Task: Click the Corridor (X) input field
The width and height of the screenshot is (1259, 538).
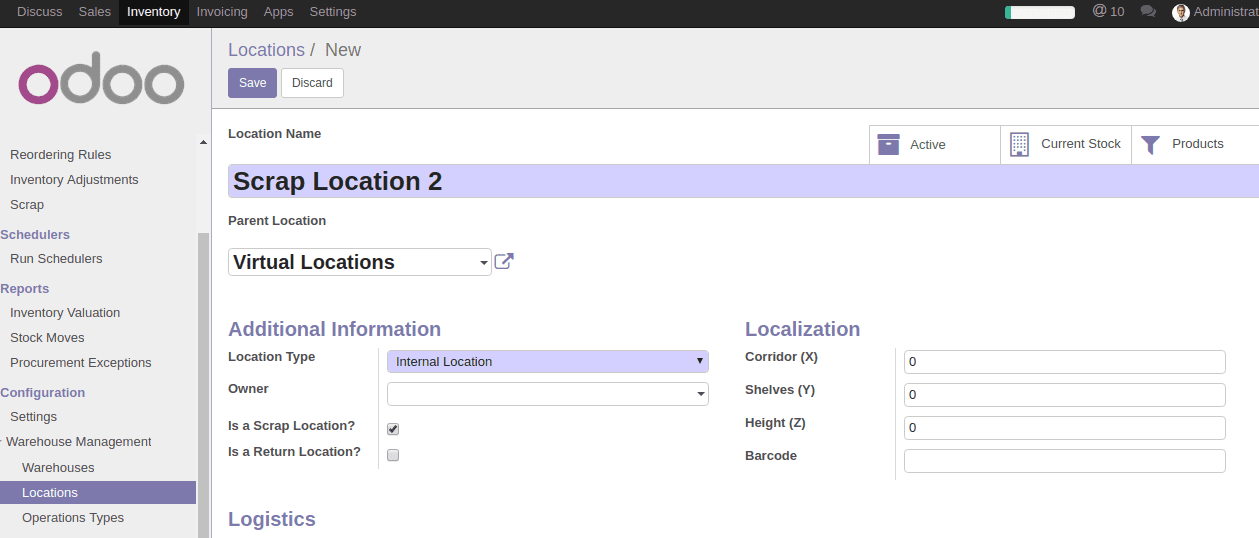Action: (x=1065, y=362)
